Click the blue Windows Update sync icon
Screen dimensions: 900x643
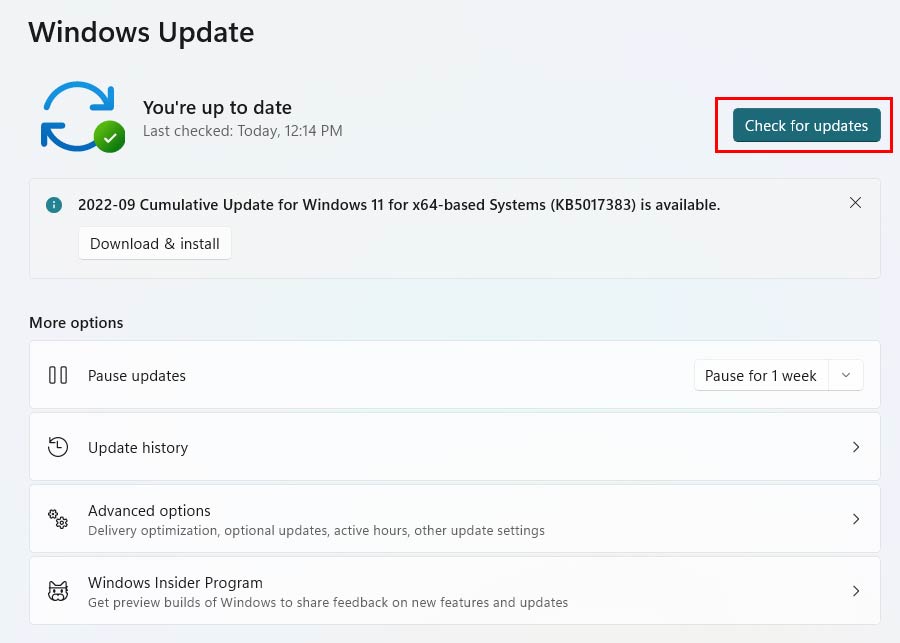pyautogui.click(x=75, y=115)
